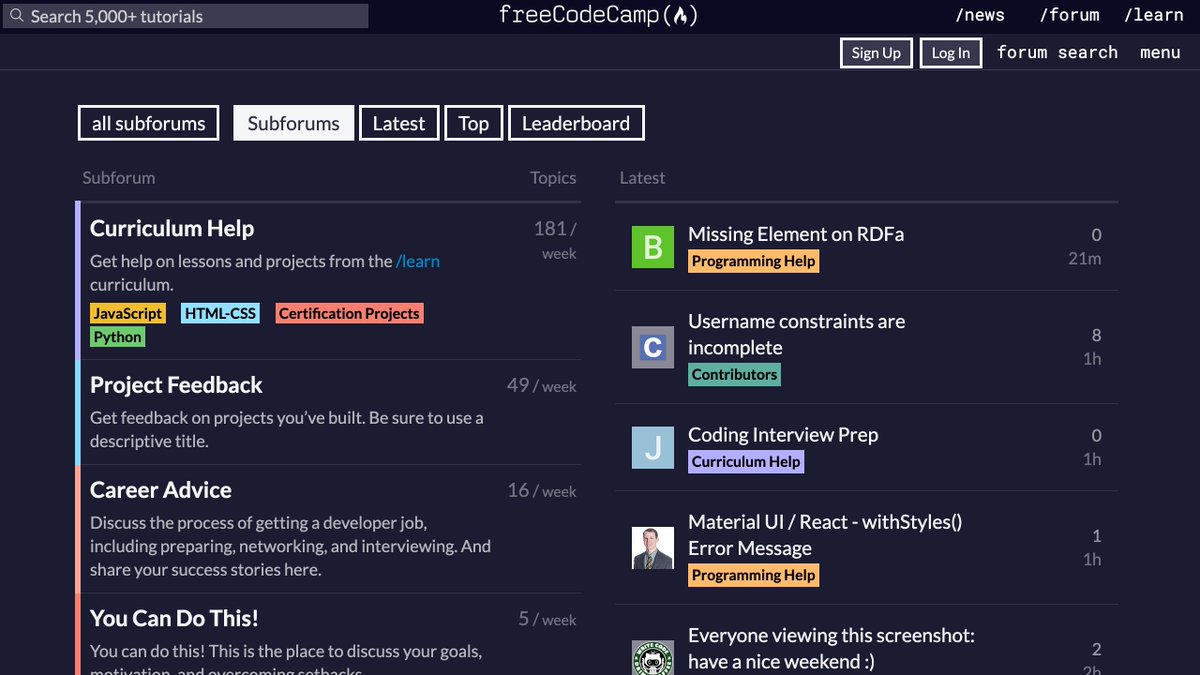Click the reply count 8 on Username constraints
The image size is (1200, 675).
click(1096, 335)
